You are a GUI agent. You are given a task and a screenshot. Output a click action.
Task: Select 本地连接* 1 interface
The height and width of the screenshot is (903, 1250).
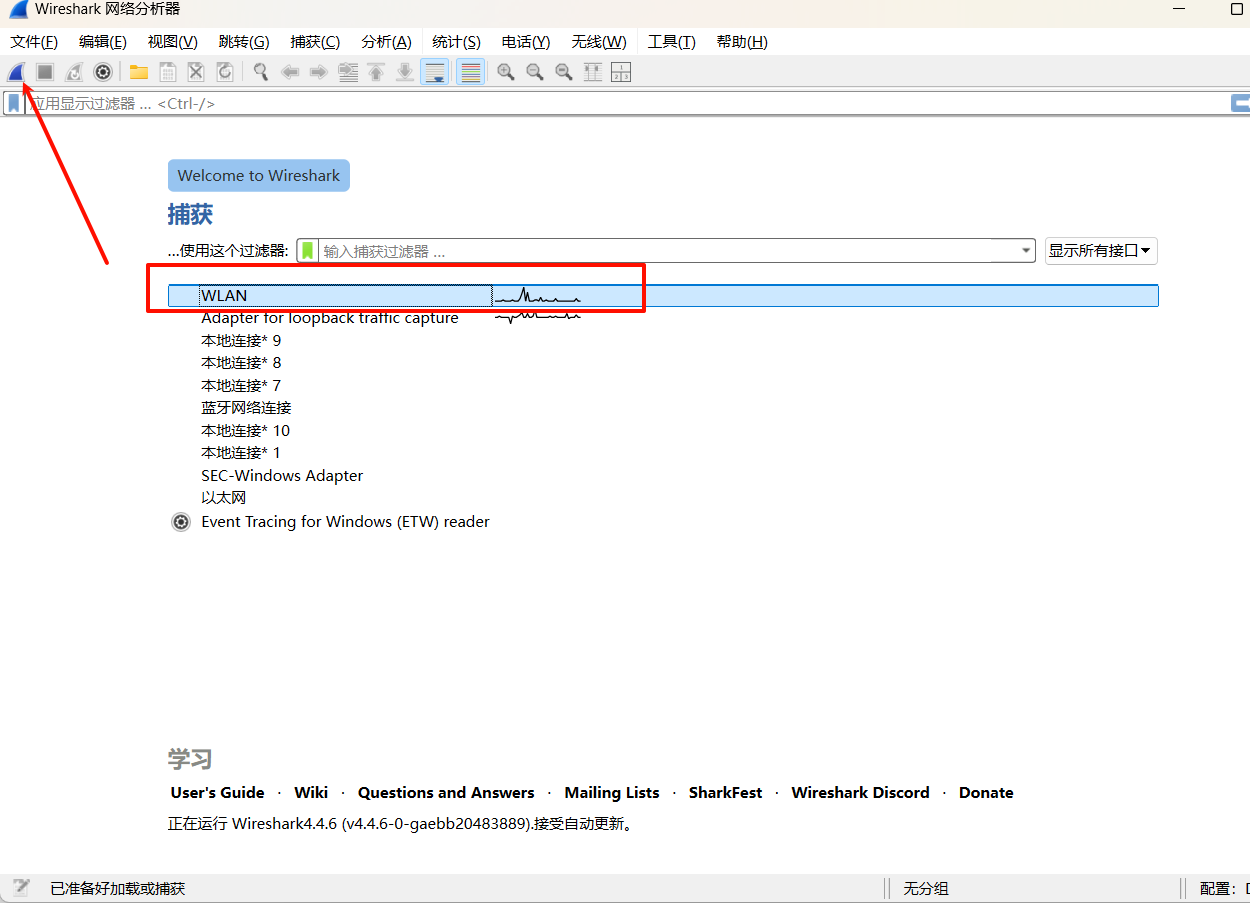(241, 453)
